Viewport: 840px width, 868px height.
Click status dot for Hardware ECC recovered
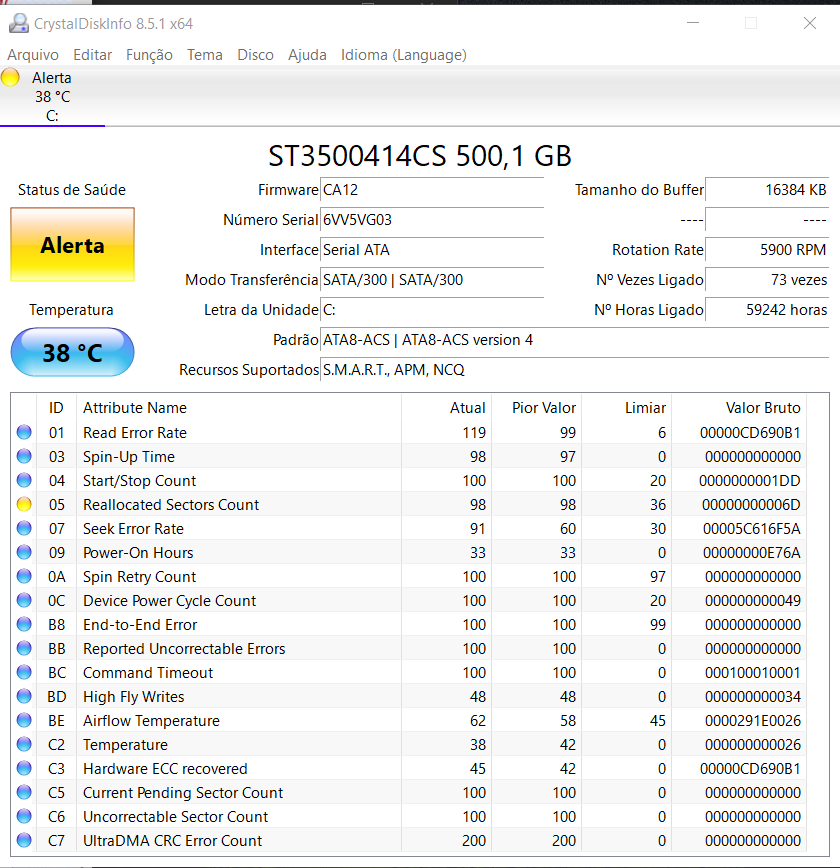tap(24, 768)
